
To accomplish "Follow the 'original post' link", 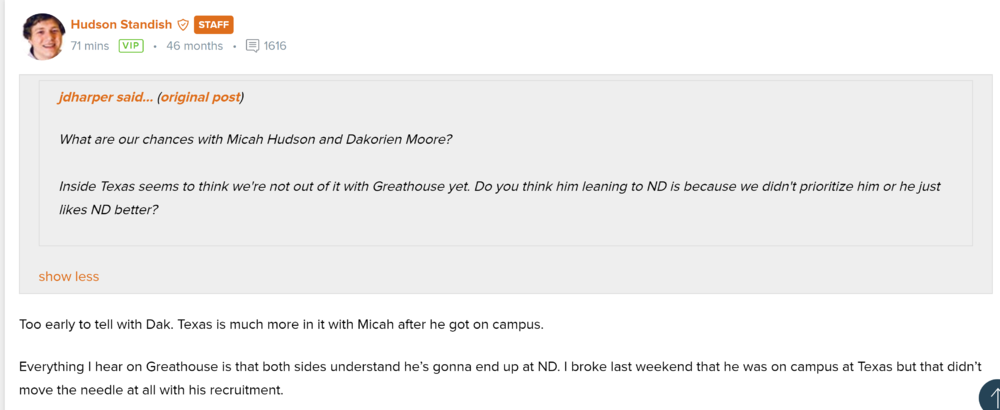I will click(x=200, y=97).
